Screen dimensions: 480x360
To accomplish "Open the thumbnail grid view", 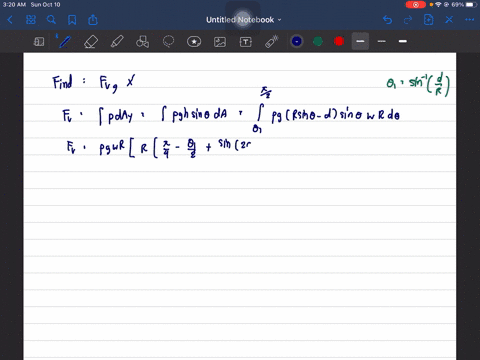I will (x=31, y=20).
